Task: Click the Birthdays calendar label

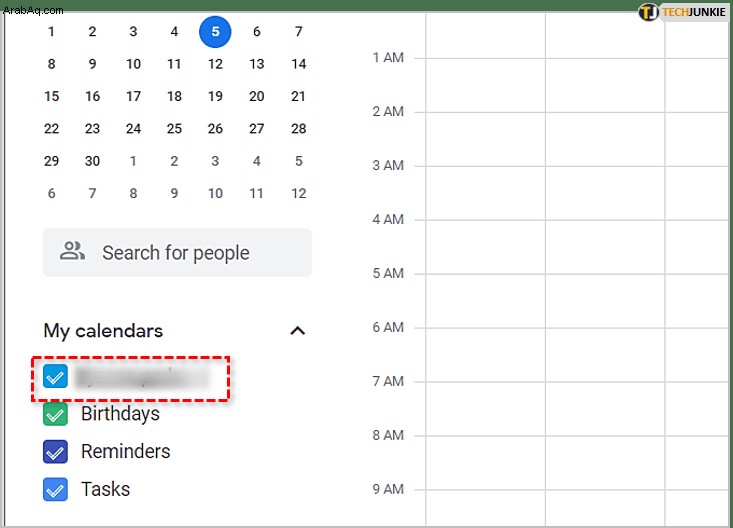Action: tap(120, 414)
